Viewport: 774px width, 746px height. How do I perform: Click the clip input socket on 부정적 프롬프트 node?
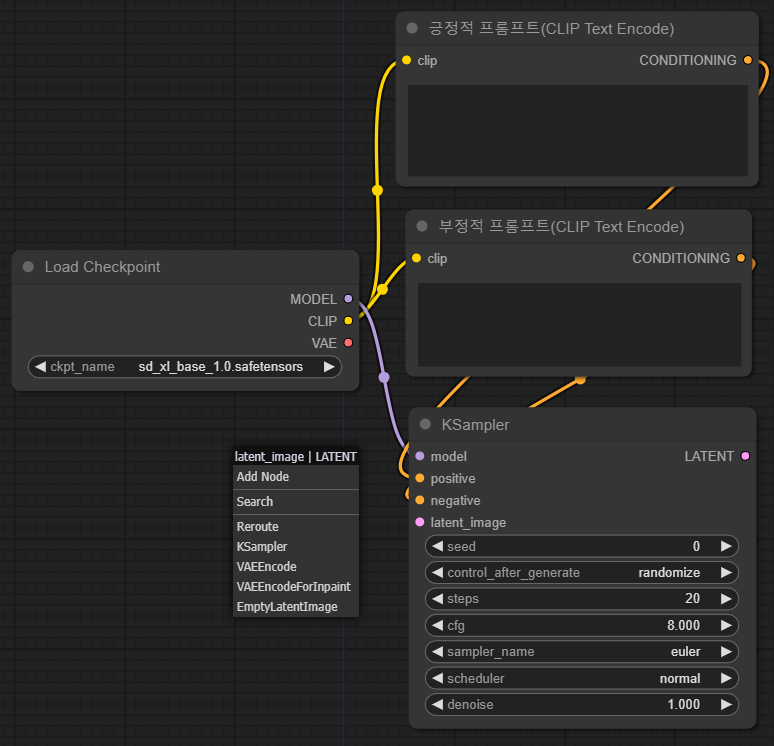click(x=416, y=258)
